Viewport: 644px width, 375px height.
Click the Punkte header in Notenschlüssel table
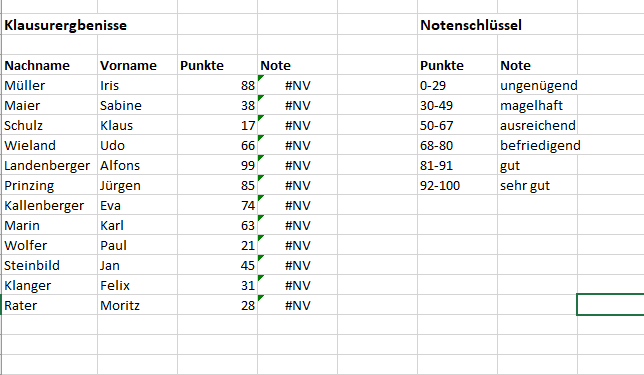tap(457, 65)
